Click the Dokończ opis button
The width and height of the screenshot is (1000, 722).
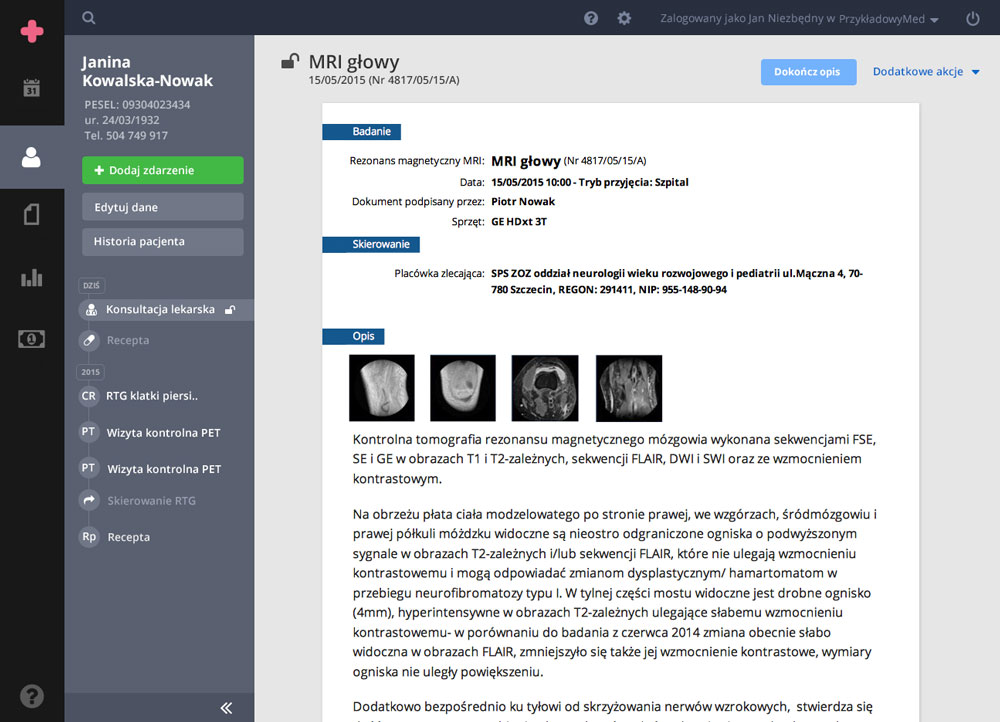[807, 72]
